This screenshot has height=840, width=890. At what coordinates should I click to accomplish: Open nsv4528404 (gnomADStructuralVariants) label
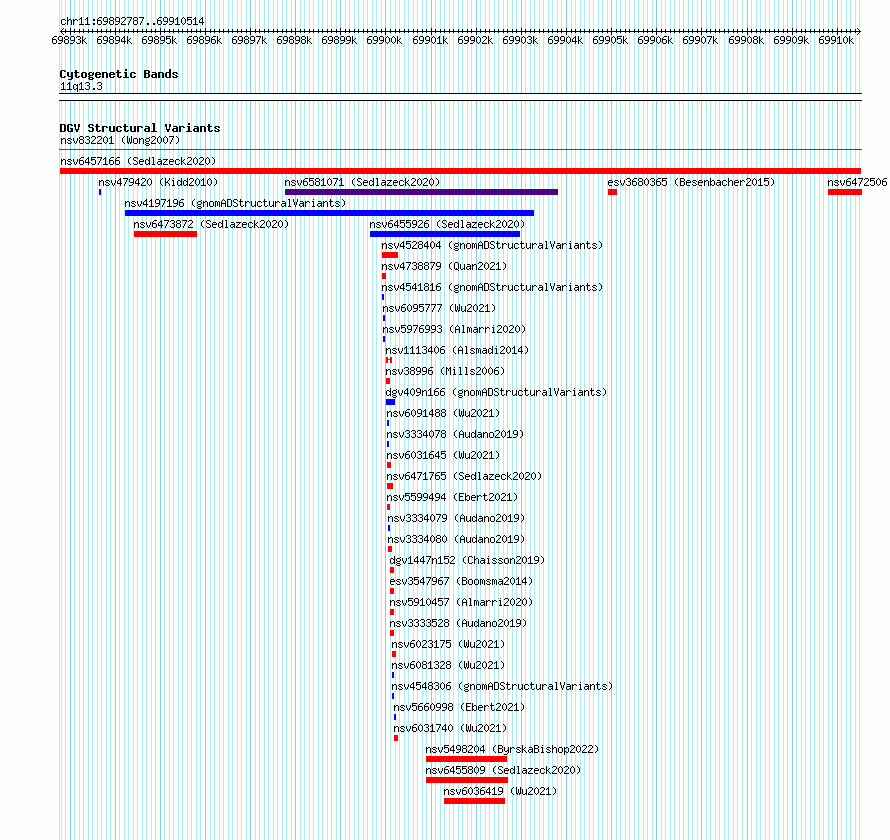point(492,245)
